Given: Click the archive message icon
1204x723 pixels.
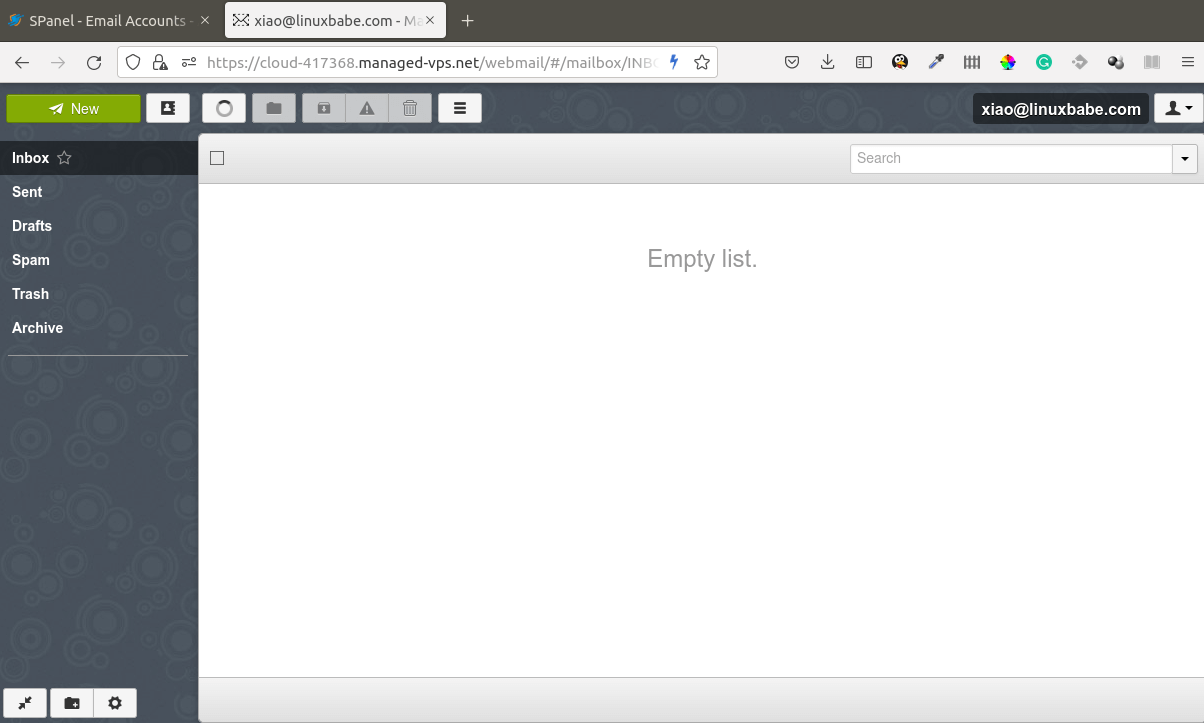Looking at the screenshot, I should coord(323,108).
